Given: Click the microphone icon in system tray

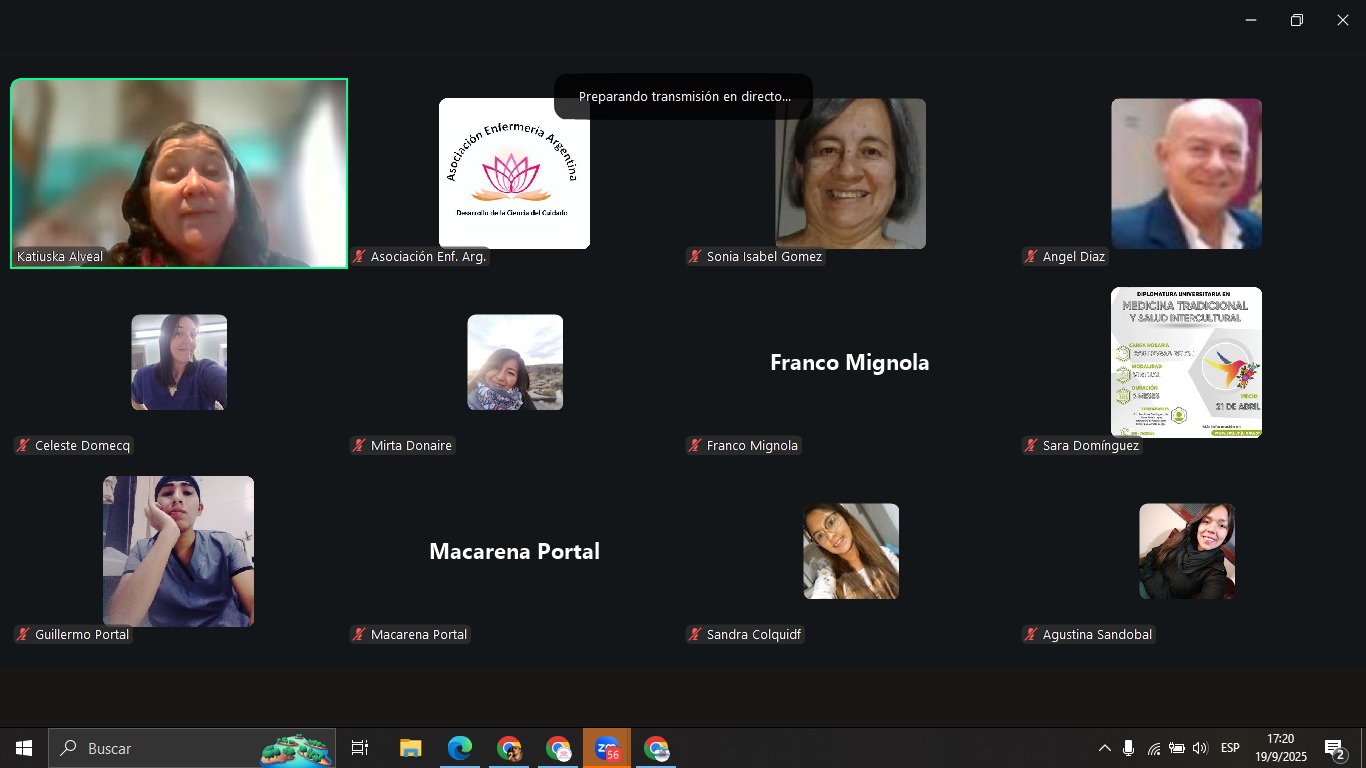Looking at the screenshot, I should point(1128,748).
